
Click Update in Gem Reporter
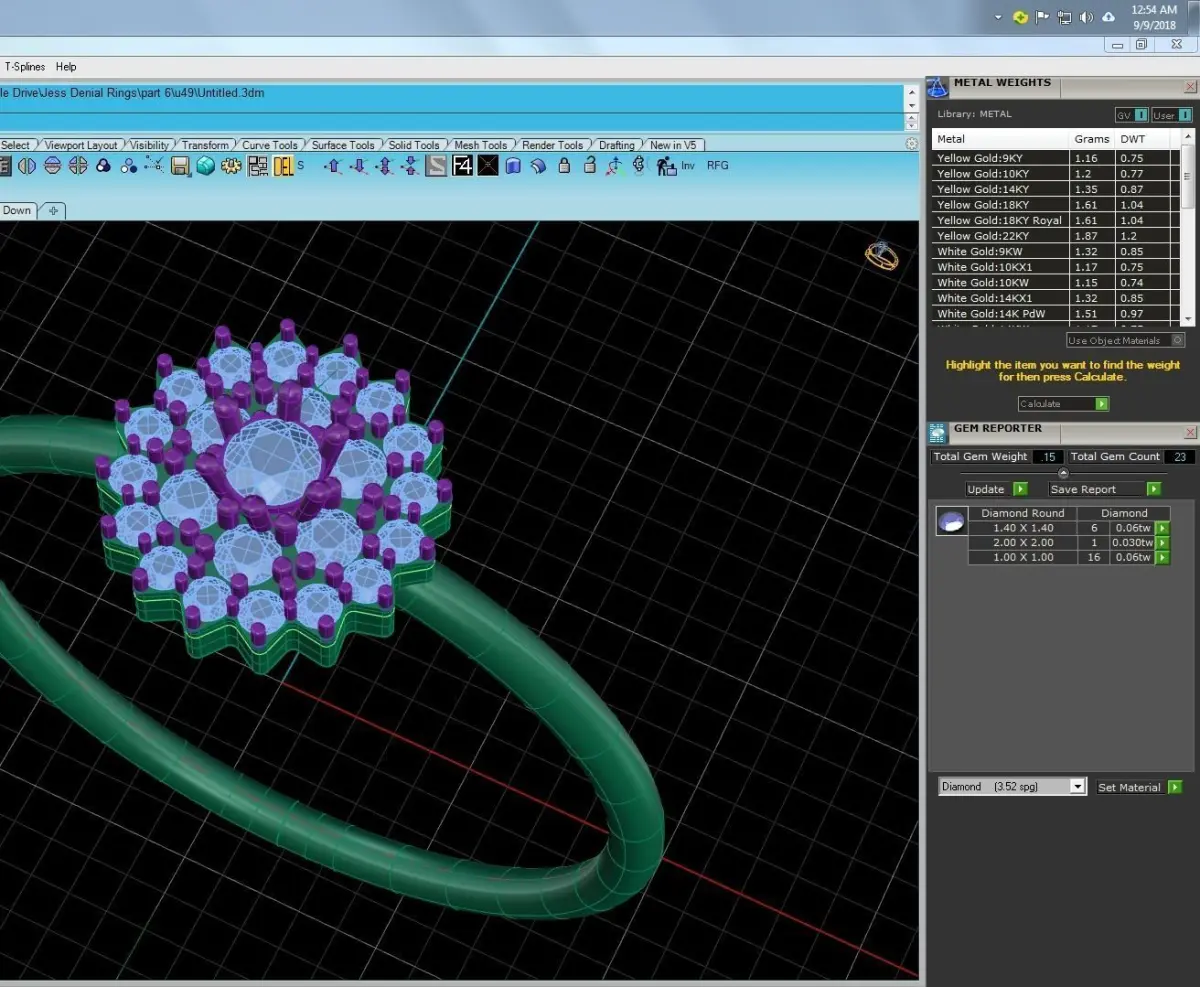pyautogui.click(x=996, y=489)
